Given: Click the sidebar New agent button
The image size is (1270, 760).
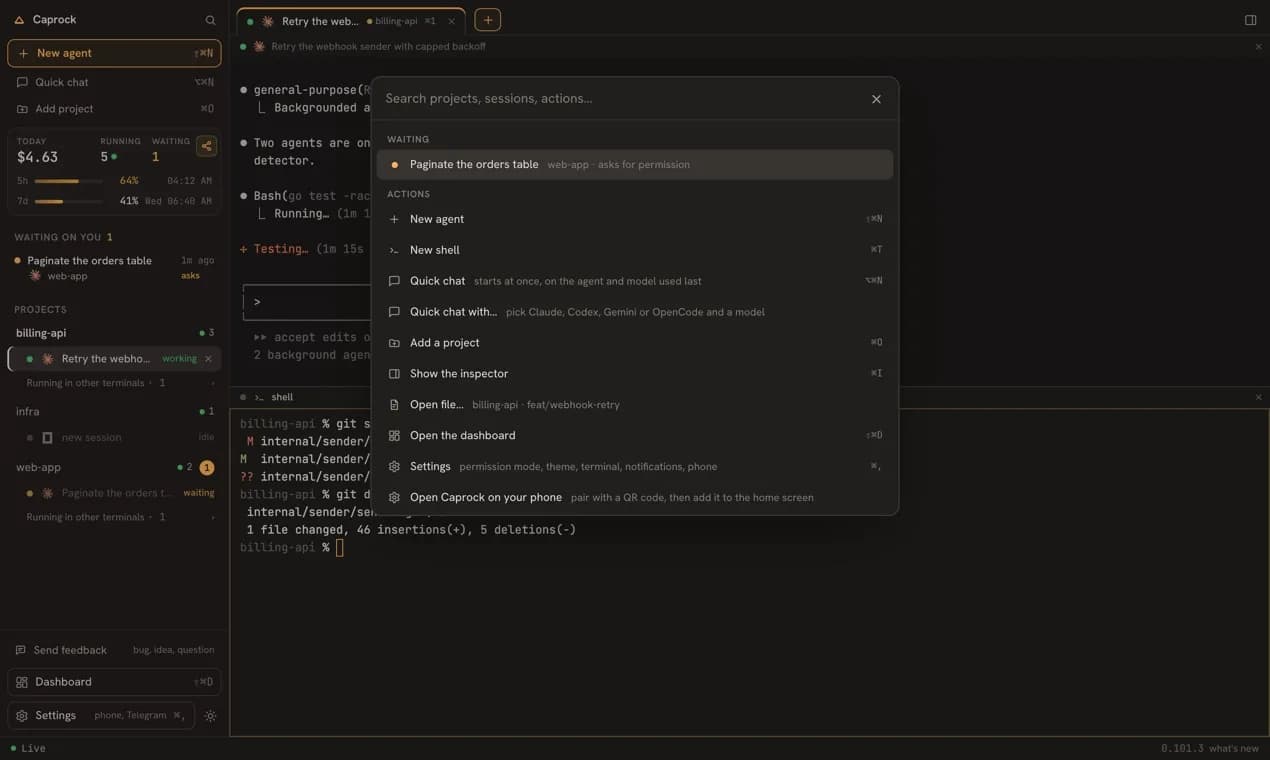Looking at the screenshot, I should [114, 53].
